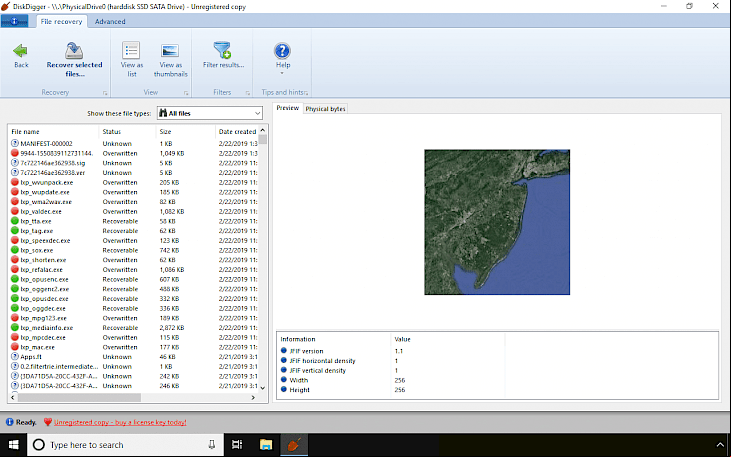Click the unknown status icon for Apps.ft
This screenshot has width=731, height=457.
(14, 357)
